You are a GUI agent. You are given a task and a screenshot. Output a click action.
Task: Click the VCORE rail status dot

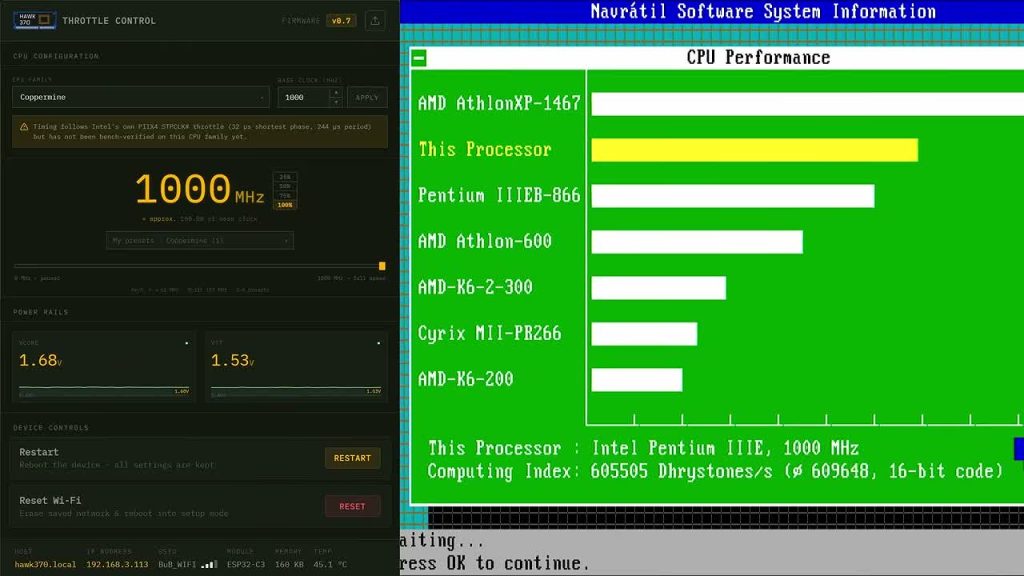[187, 343]
